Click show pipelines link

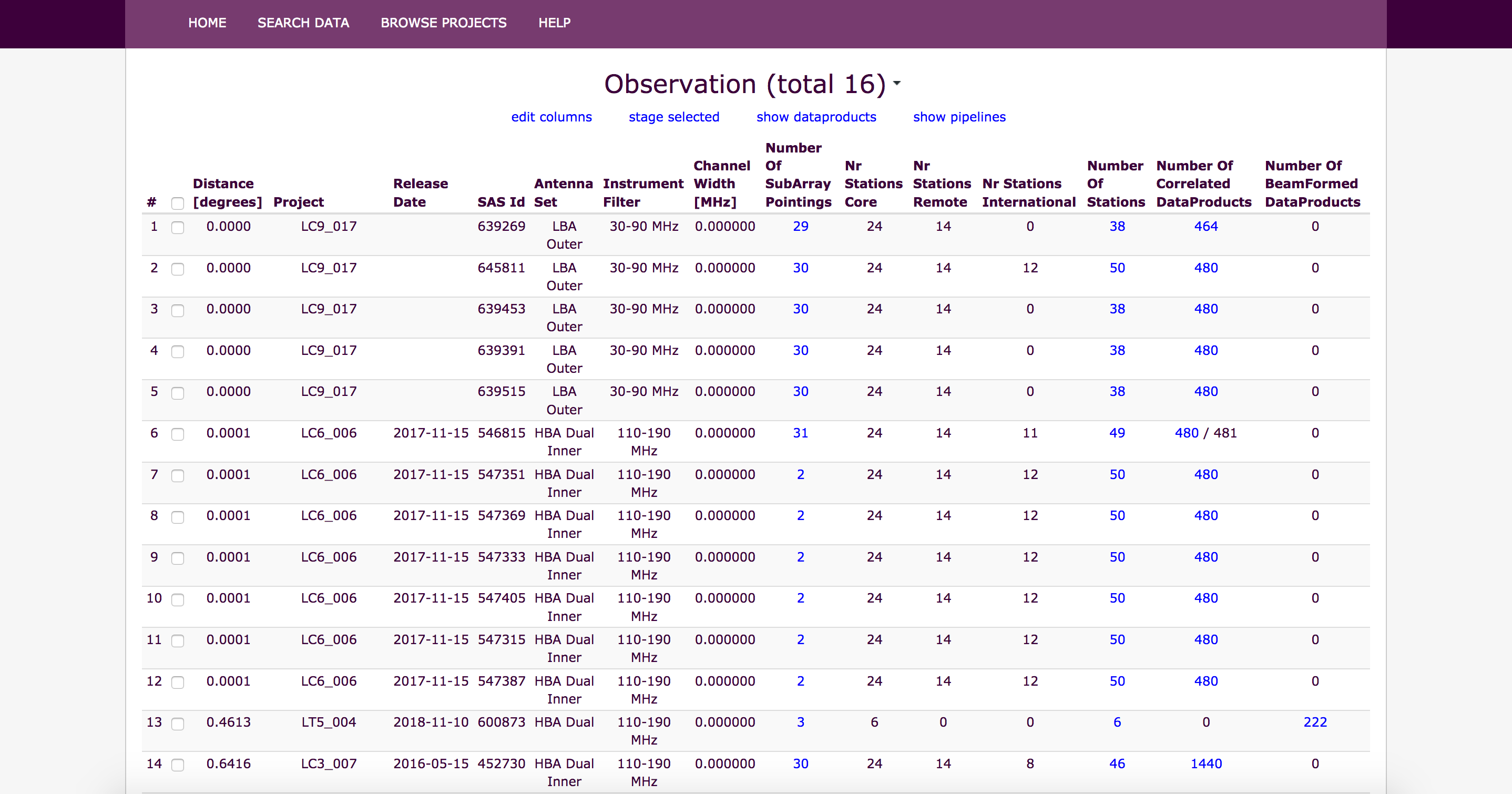click(958, 117)
